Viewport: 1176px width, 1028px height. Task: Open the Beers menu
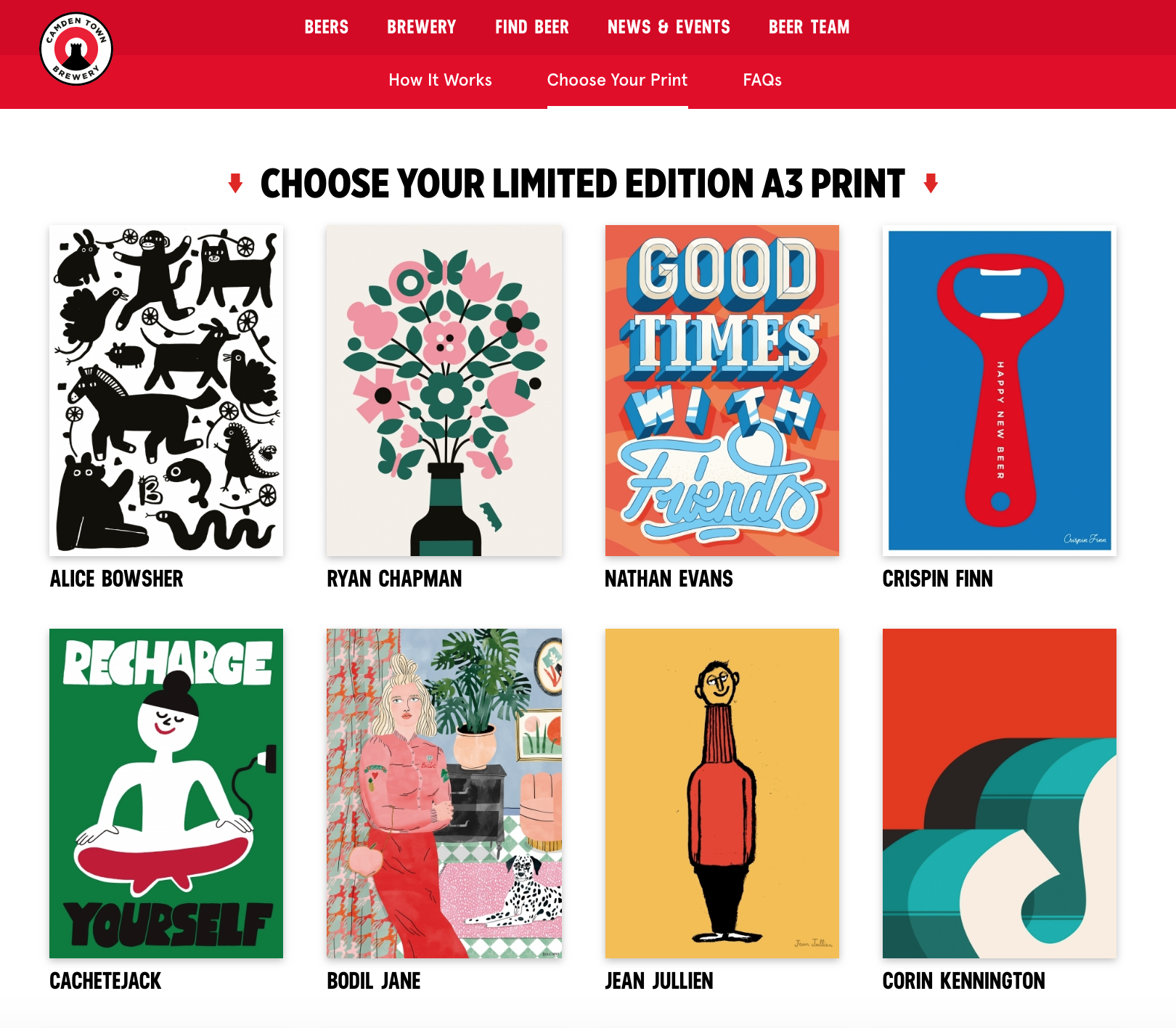click(x=327, y=28)
